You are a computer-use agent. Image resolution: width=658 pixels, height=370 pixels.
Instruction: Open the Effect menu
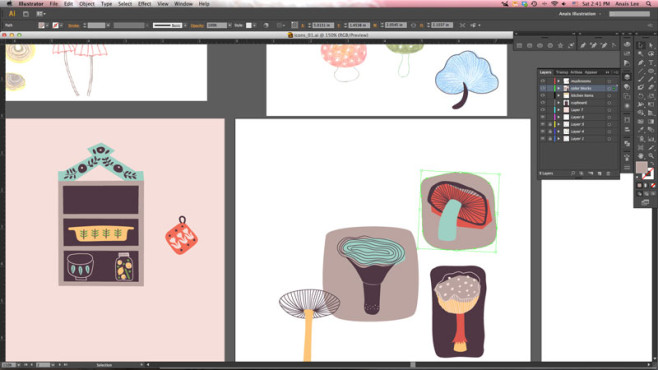point(144,4)
